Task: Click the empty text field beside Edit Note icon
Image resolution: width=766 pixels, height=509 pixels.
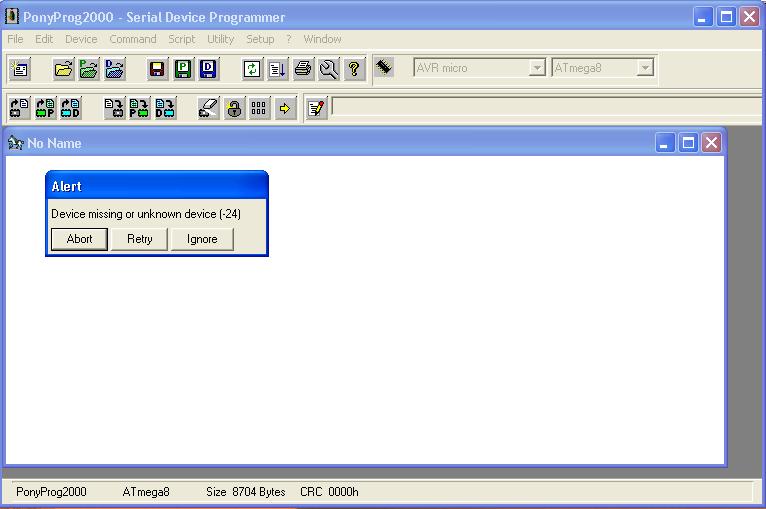Action: (x=547, y=106)
